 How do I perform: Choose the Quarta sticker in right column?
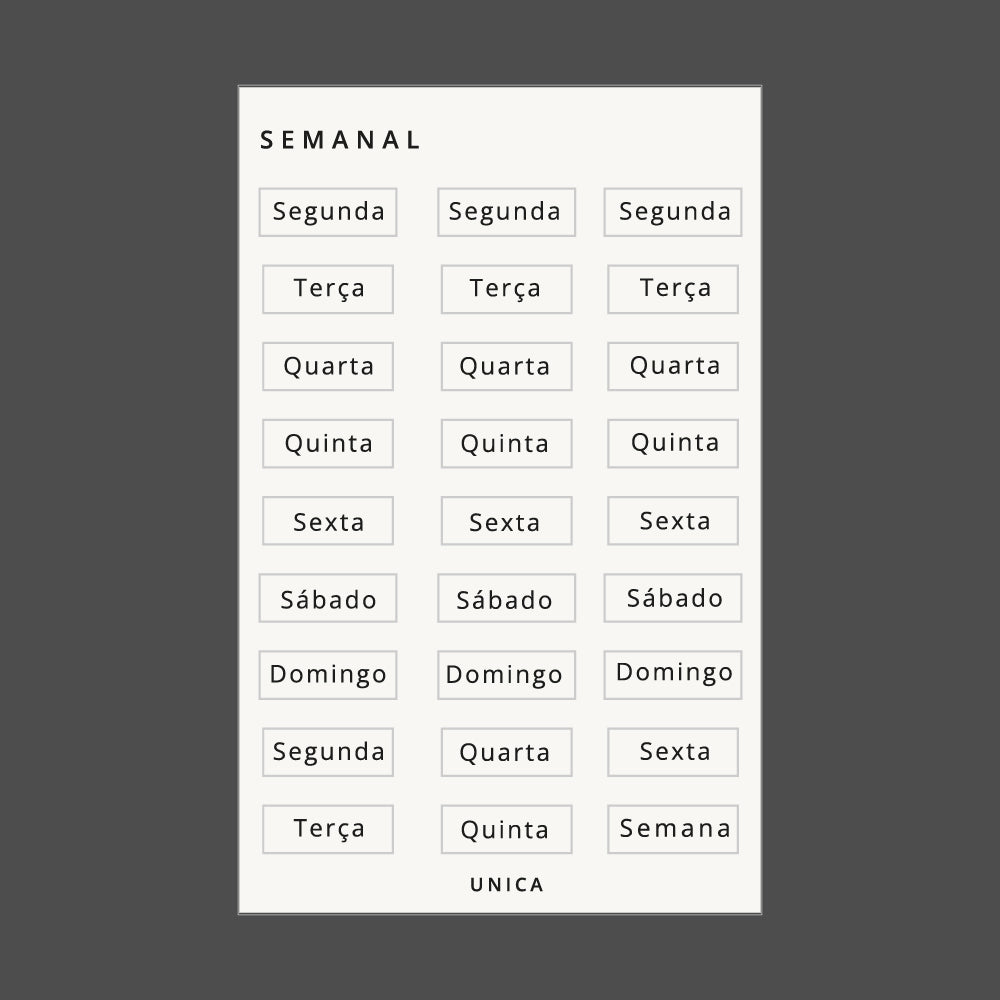[673, 366]
